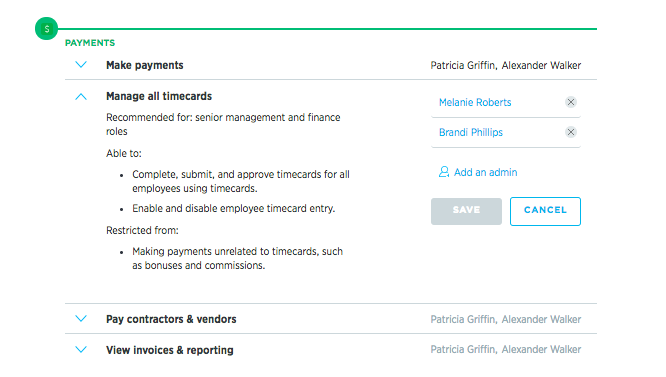Remove Melanie Roberts with the X icon
Image resolution: width=666 pixels, height=377 pixels.
(570, 102)
